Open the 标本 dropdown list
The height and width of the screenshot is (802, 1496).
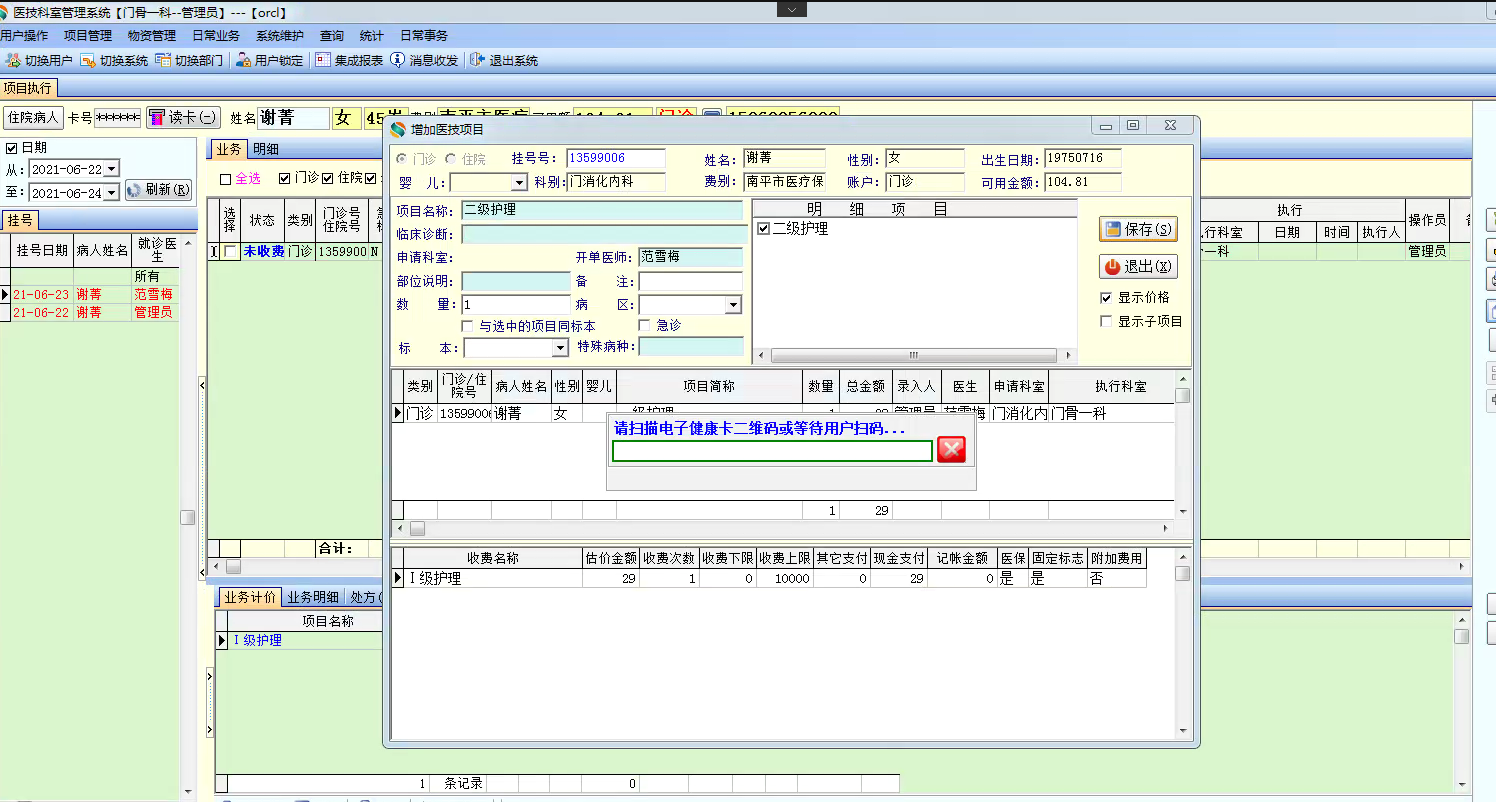point(560,348)
